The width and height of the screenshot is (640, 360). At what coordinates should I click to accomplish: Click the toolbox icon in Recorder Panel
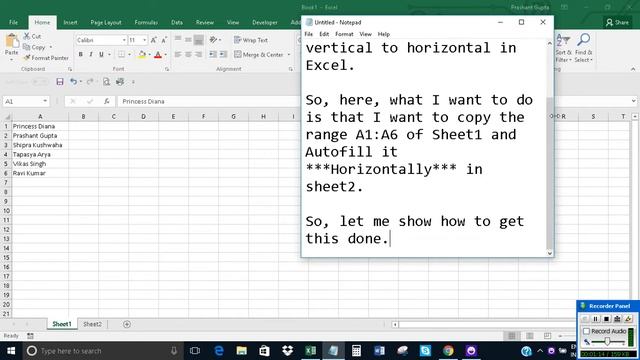[x=617, y=319]
